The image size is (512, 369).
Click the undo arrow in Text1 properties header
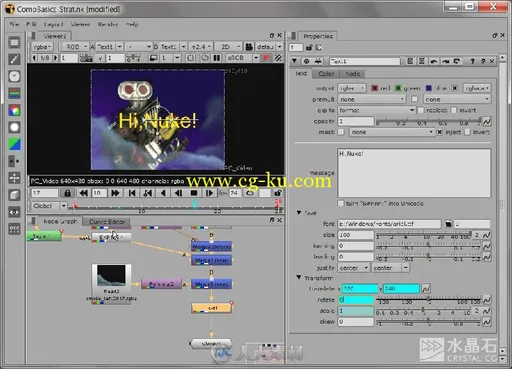[x=434, y=61]
